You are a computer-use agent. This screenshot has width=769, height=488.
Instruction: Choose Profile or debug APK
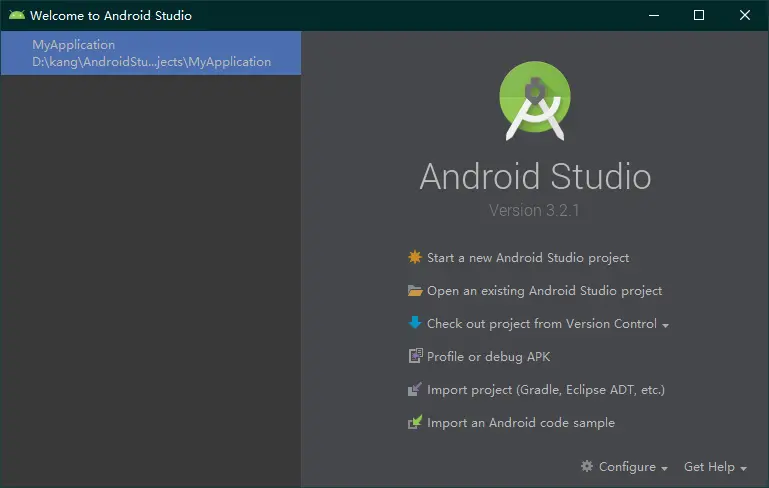[x=488, y=357]
